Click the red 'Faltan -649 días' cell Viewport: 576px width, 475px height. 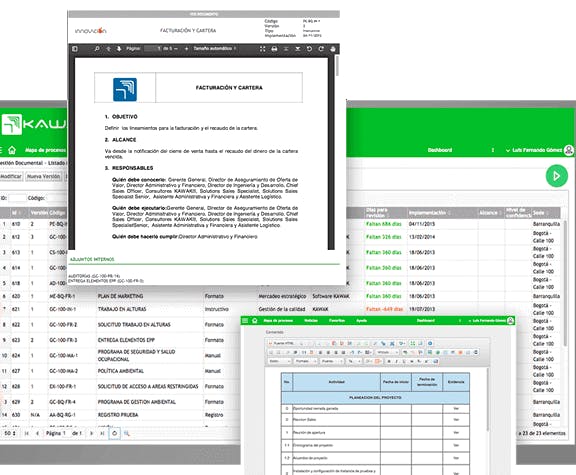(384, 309)
